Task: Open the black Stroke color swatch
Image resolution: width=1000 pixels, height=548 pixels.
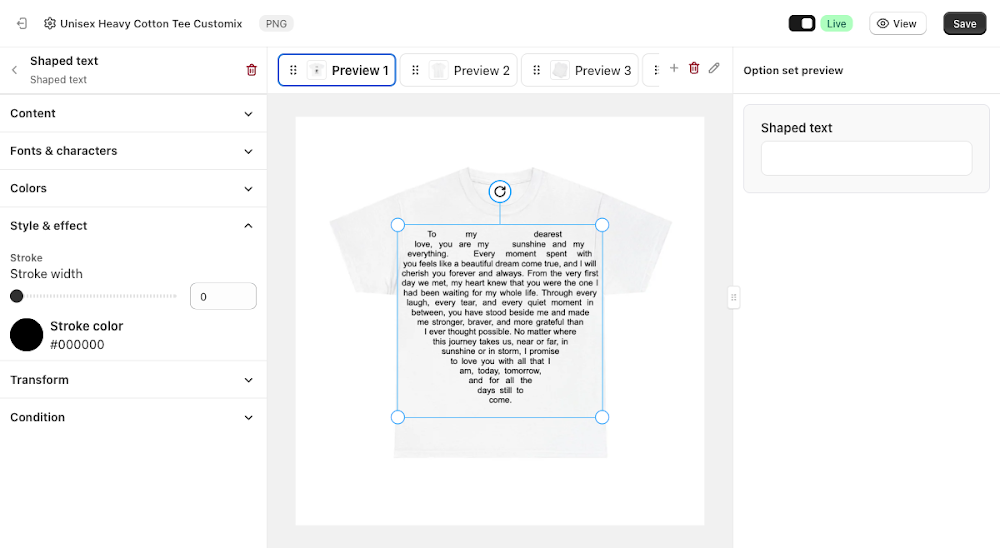Action: (26, 335)
